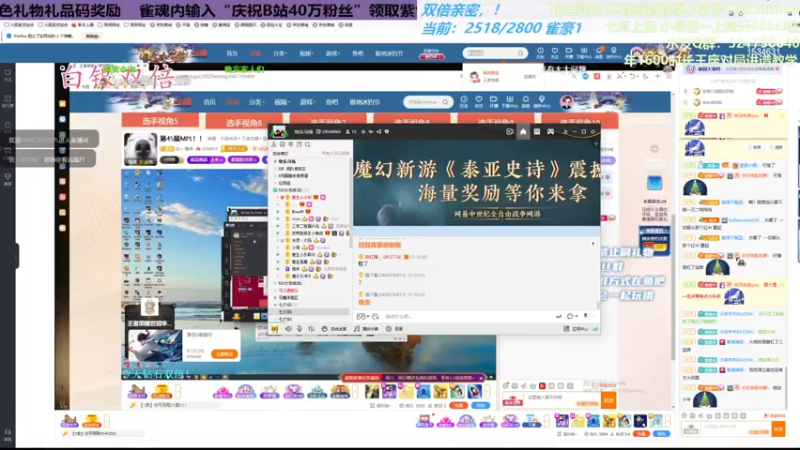Image resolution: width=800 pixels, height=450 pixels.
Task: Open user avatar in inner Douyu header
Action: point(567,102)
